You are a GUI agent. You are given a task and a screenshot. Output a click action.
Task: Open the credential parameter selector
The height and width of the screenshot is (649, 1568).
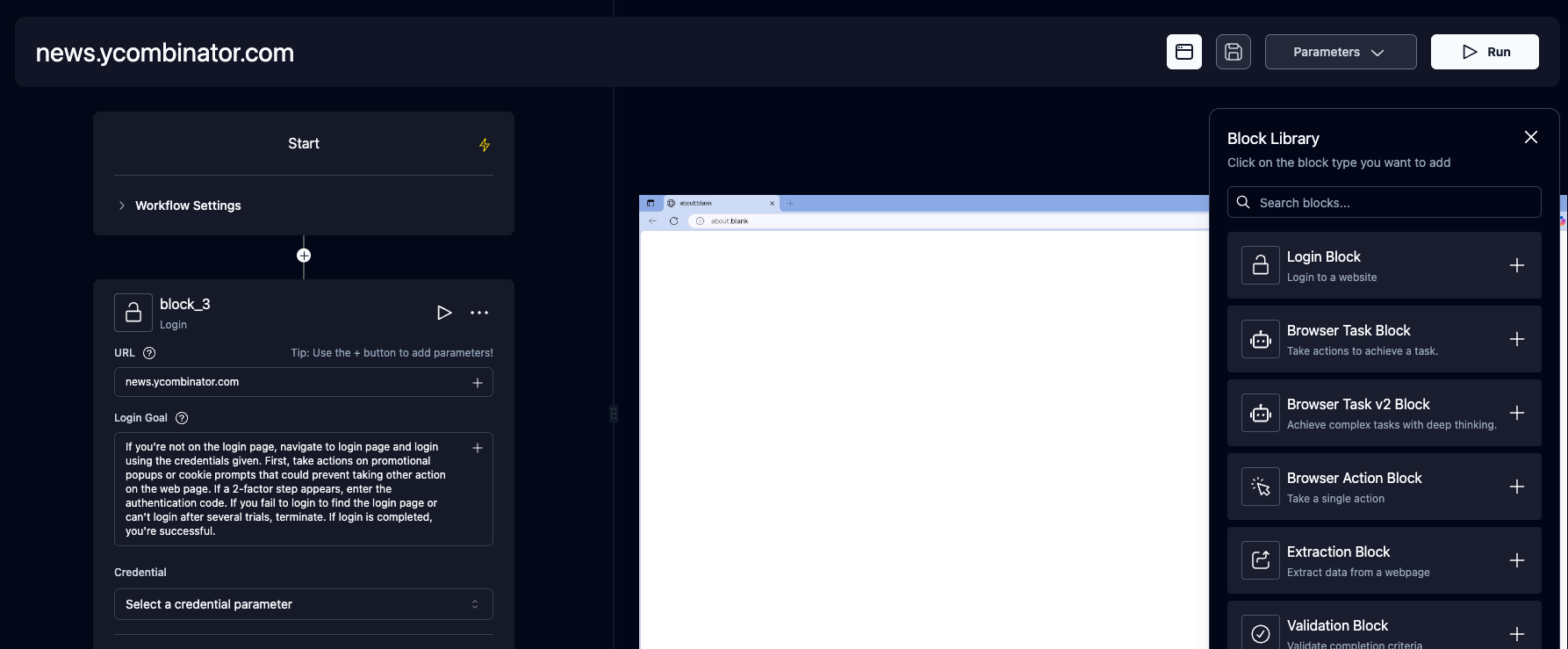303,604
